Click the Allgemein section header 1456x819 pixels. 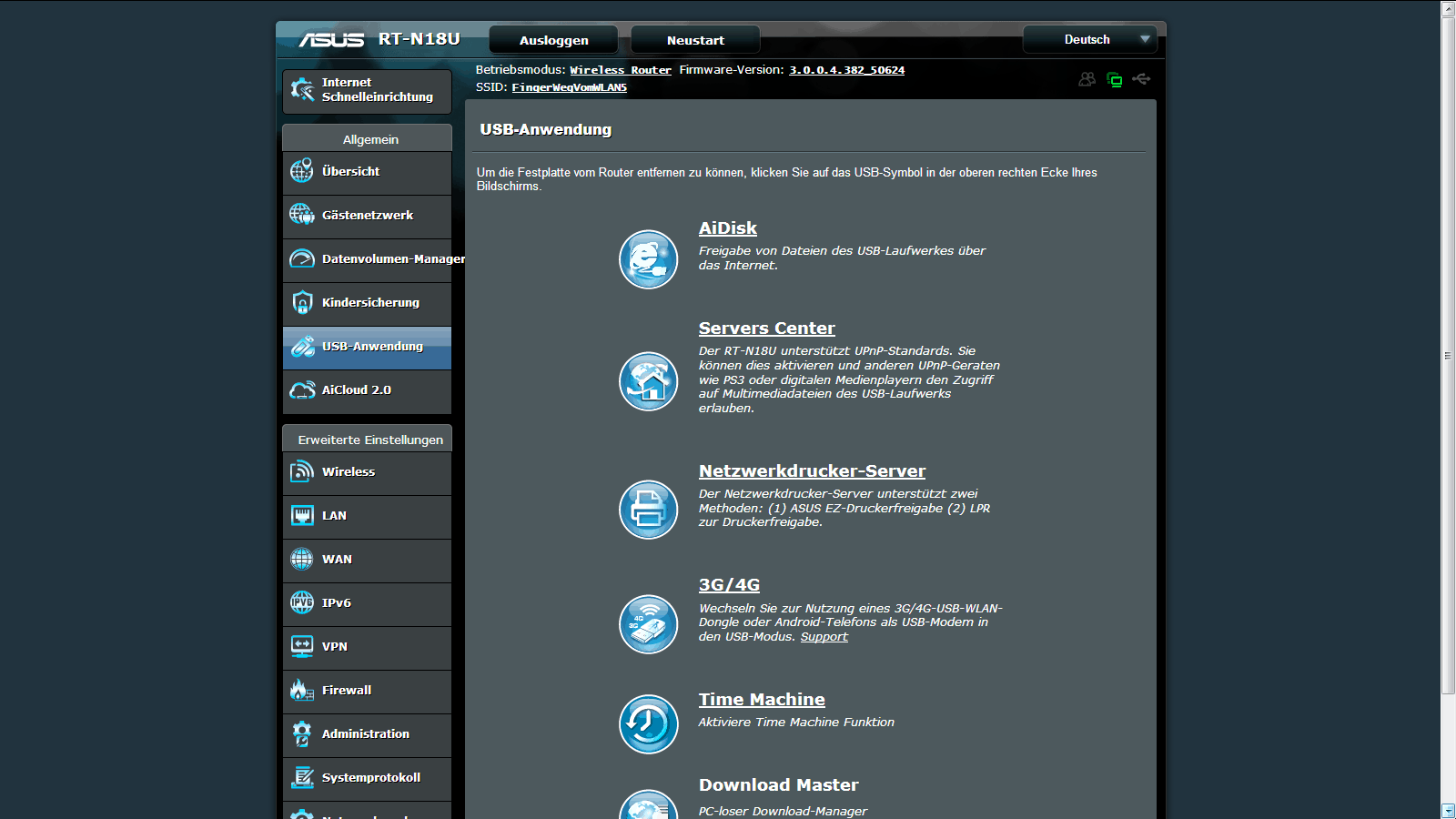click(x=367, y=139)
